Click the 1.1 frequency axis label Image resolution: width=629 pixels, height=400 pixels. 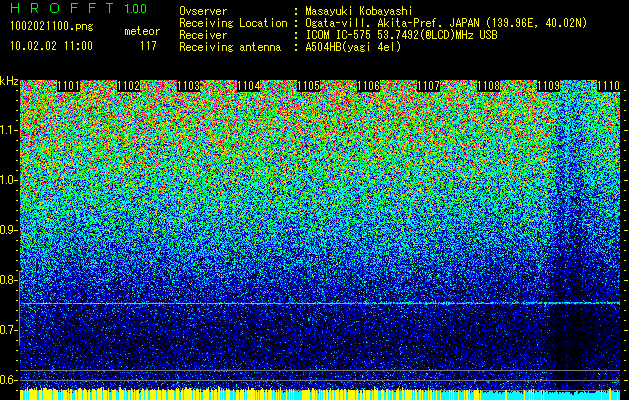point(9,130)
